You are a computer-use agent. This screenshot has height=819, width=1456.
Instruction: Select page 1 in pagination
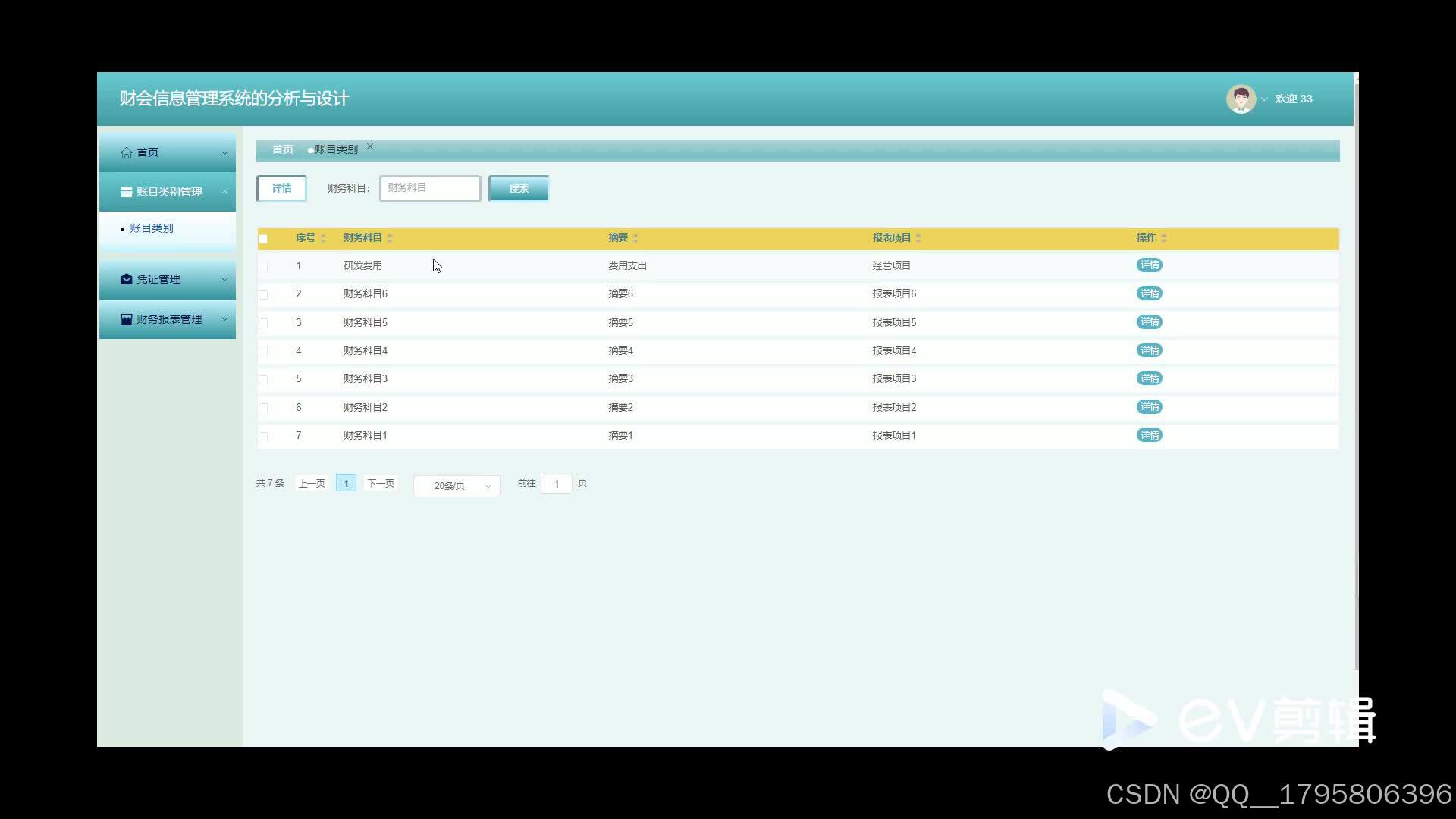coord(346,483)
